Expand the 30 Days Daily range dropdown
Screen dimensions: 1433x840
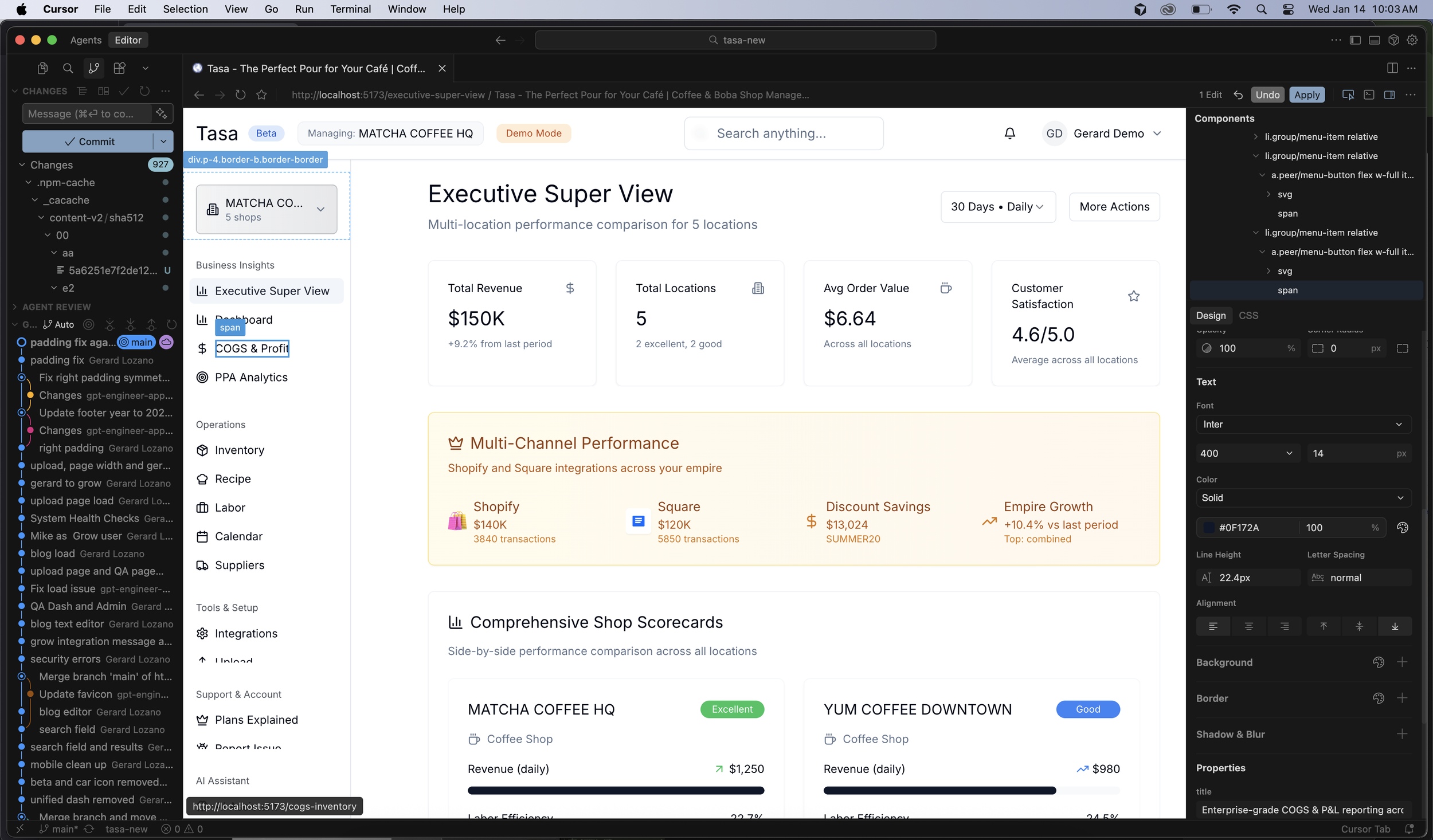tap(997, 207)
